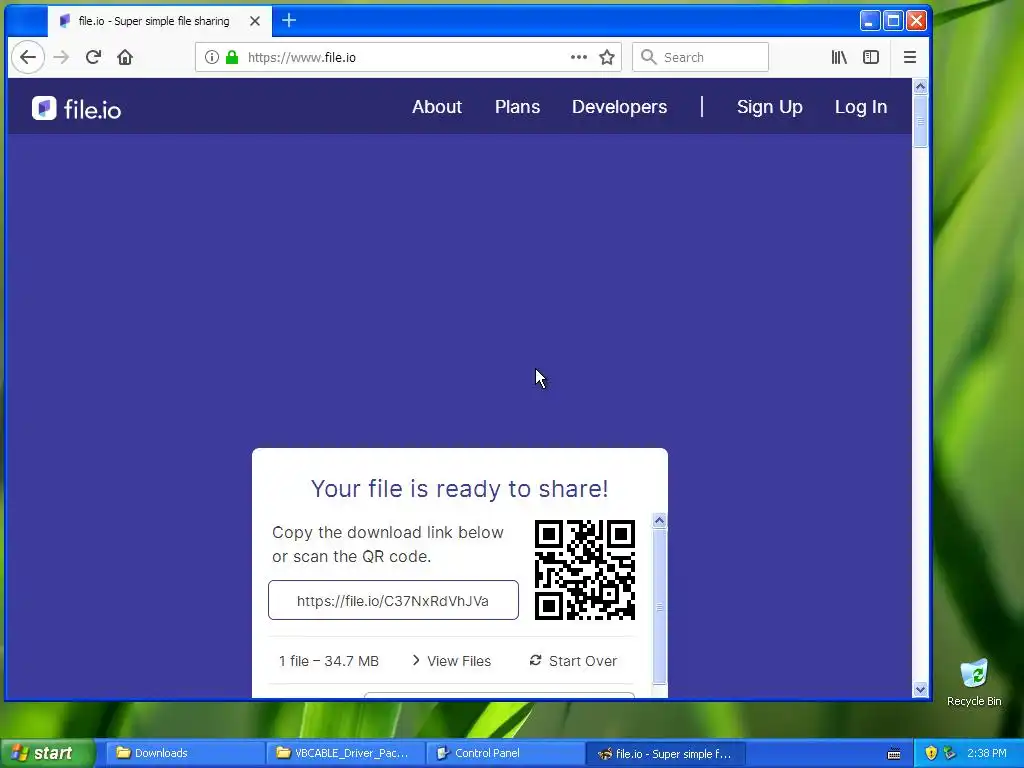Click the '1 file – 34.7 MB' text
Viewport: 1024px width, 768px height.
pos(328,661)
